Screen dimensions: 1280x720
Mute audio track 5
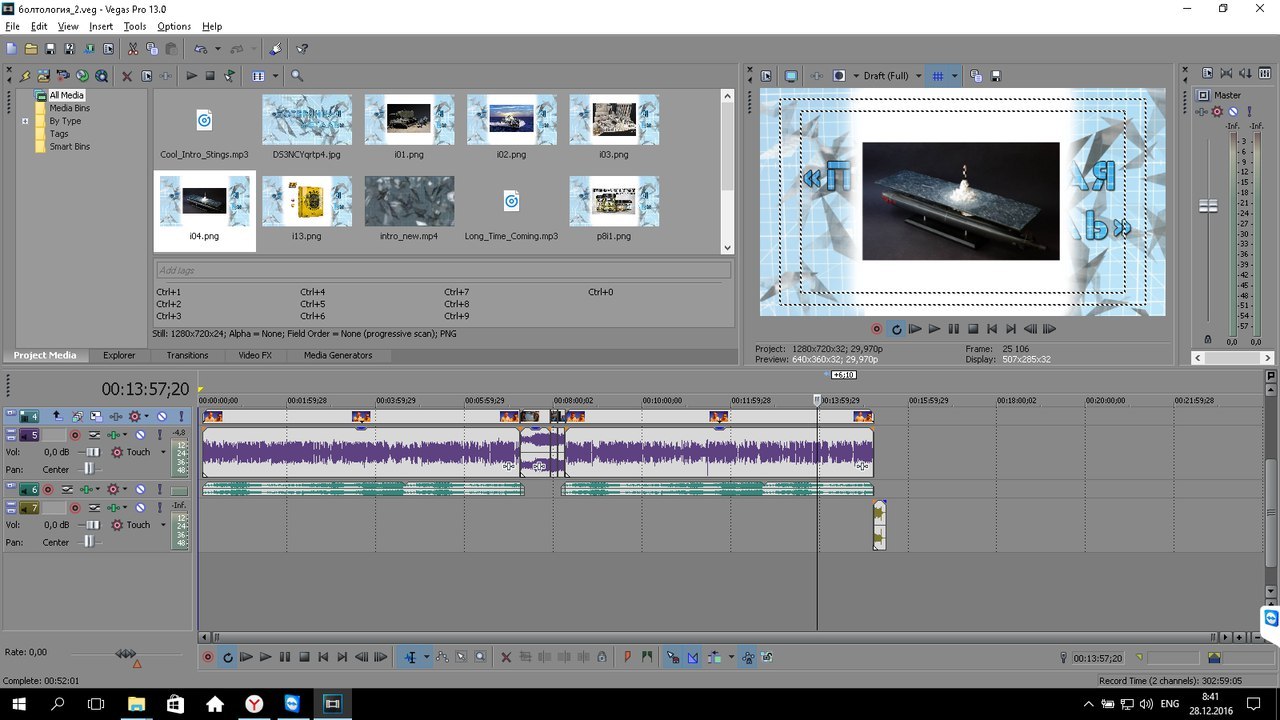140,435
